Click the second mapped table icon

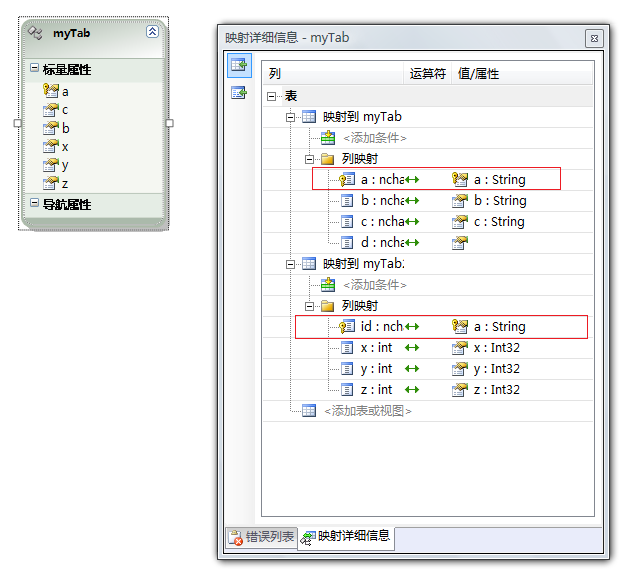pos(309,264)
